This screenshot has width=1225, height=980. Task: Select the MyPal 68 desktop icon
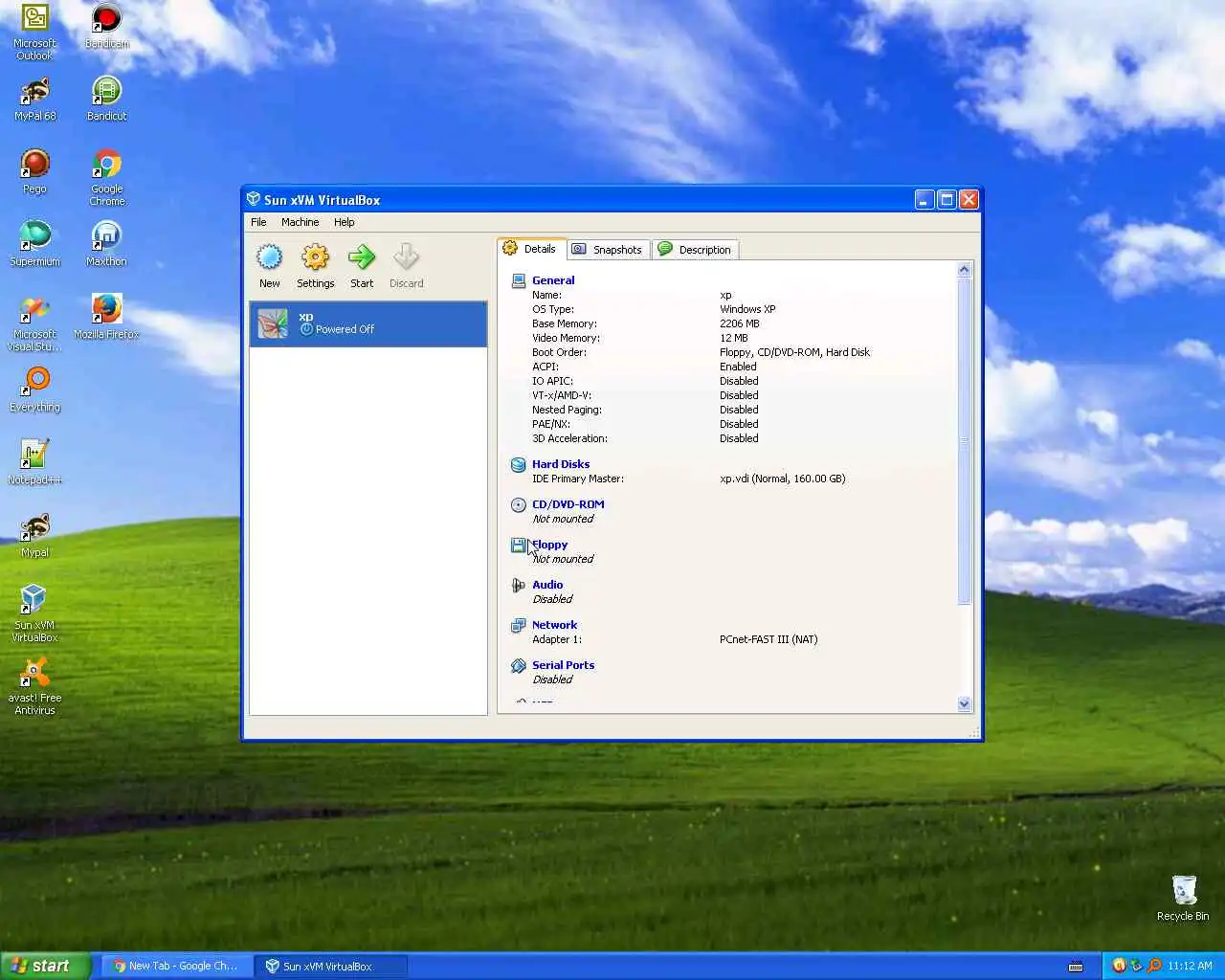35,99
